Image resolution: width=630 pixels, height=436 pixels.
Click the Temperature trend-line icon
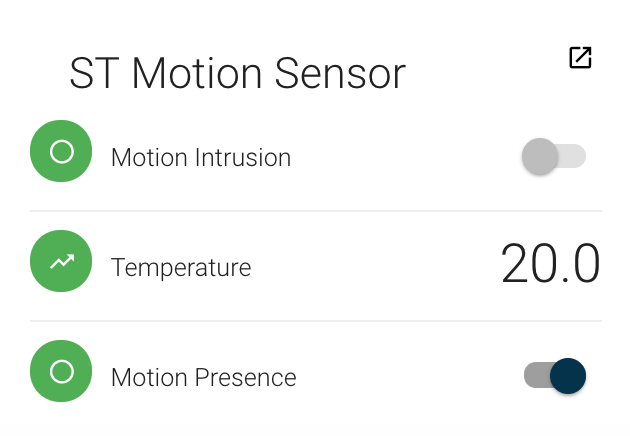tap(61, 262)
